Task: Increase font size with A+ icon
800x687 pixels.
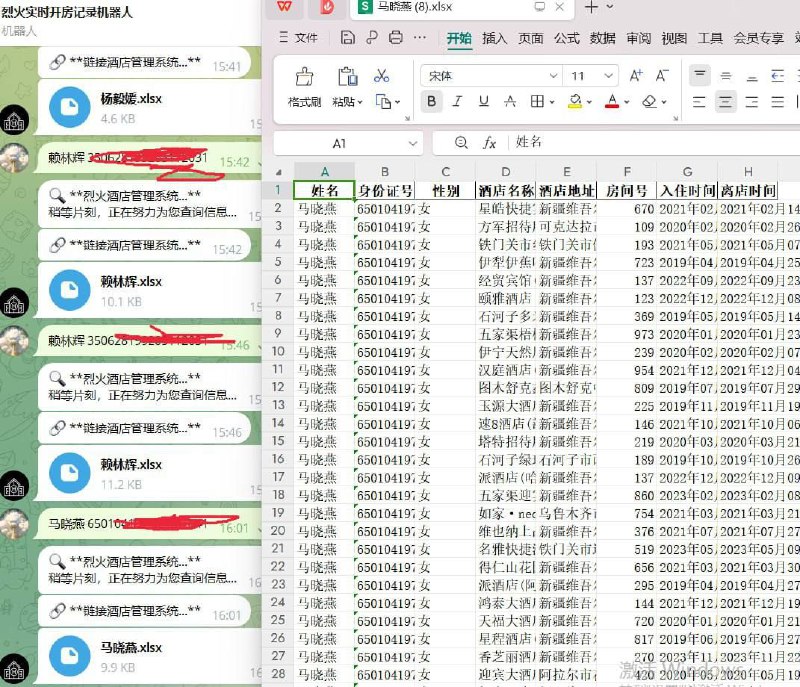Action: pyautogui.click(x=634, y=76)
